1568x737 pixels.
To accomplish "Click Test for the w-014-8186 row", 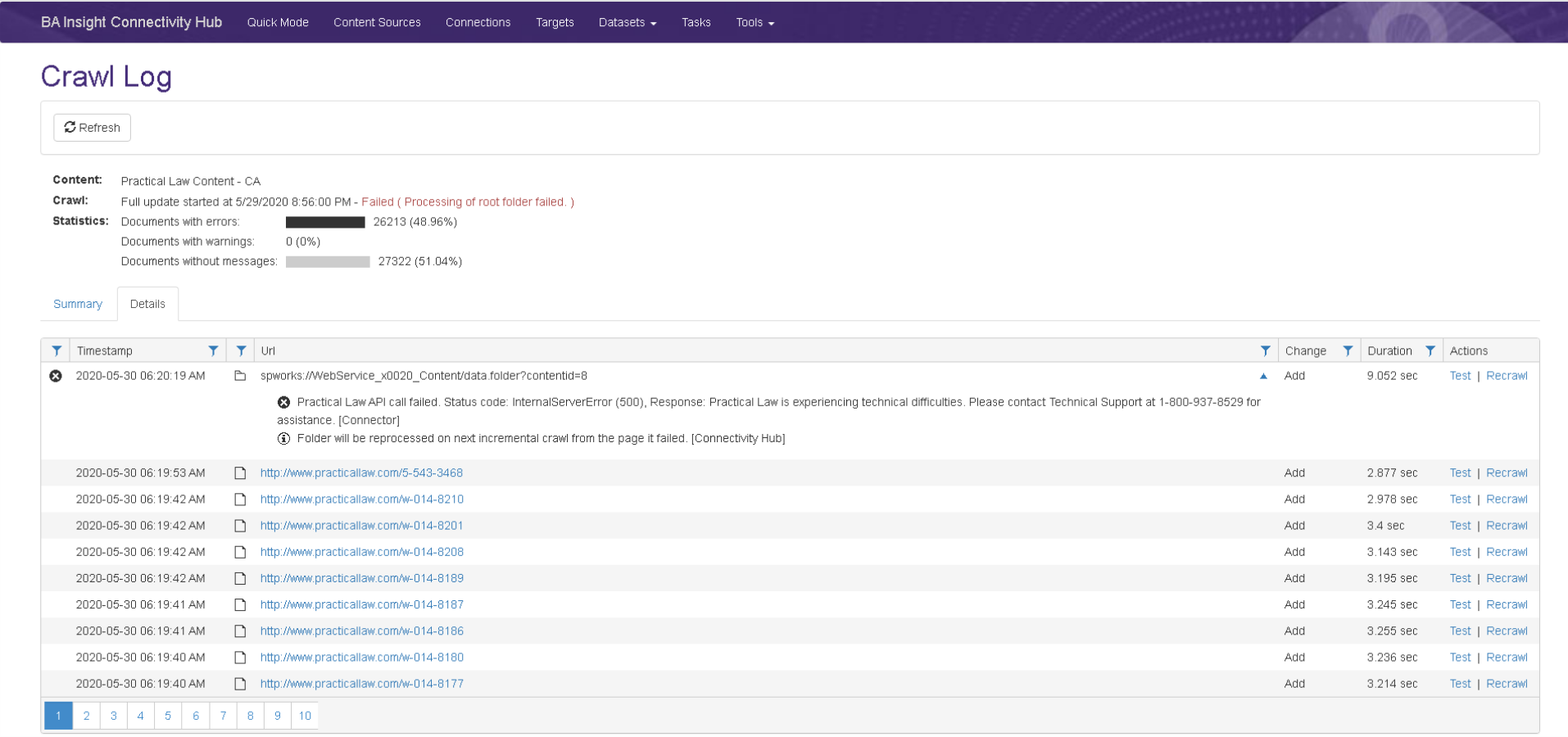I will pos(1460,631).
